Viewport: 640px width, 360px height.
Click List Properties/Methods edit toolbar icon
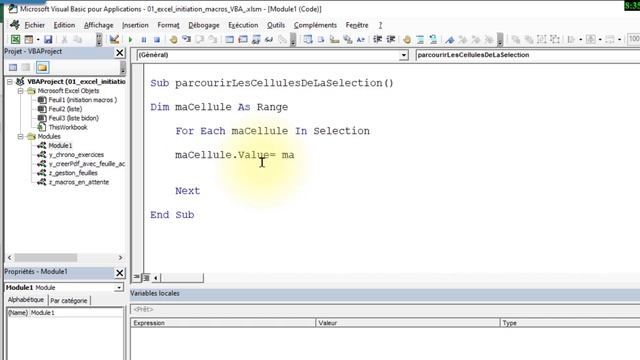click(308, 40)
